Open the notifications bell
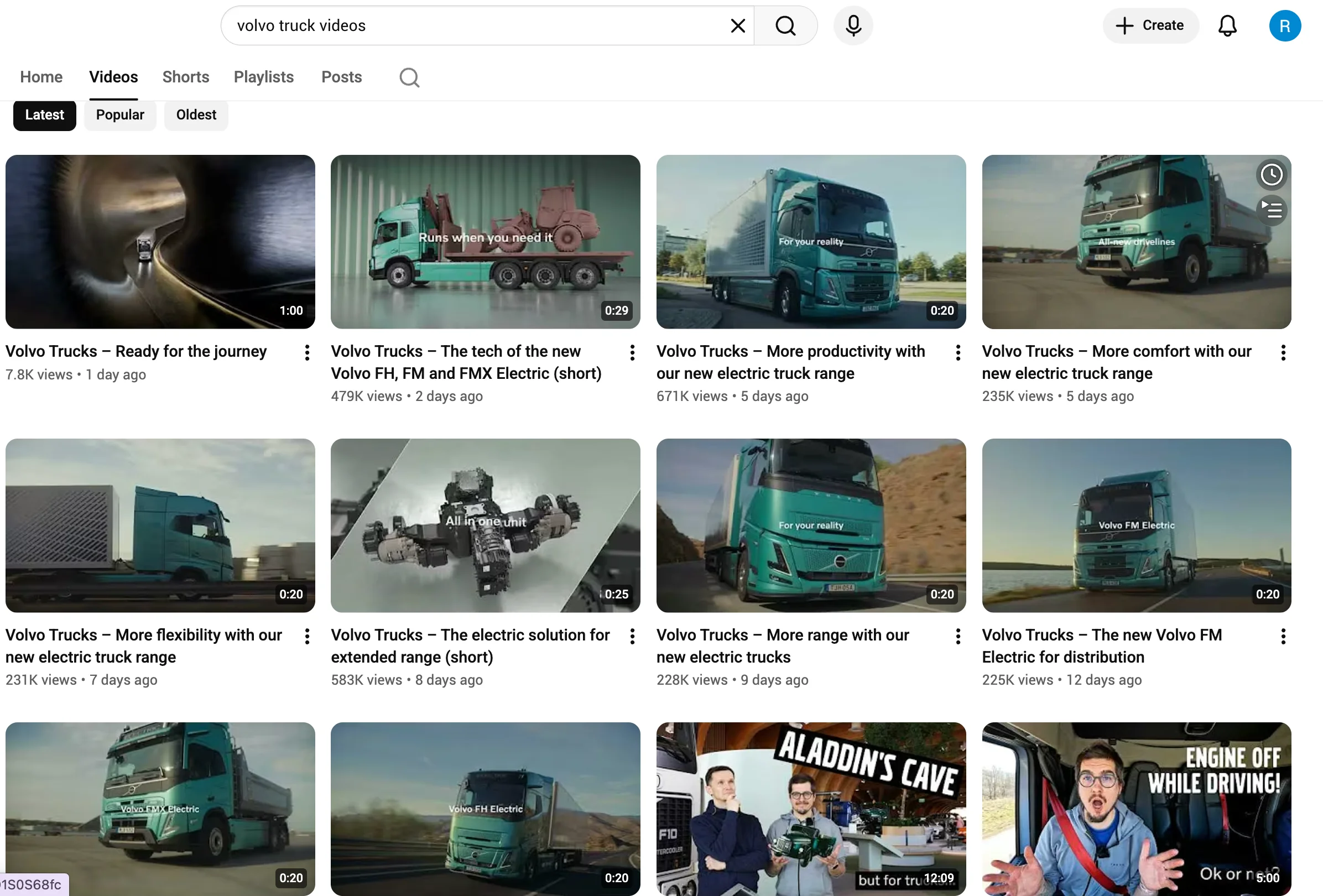 [1227, 25]
